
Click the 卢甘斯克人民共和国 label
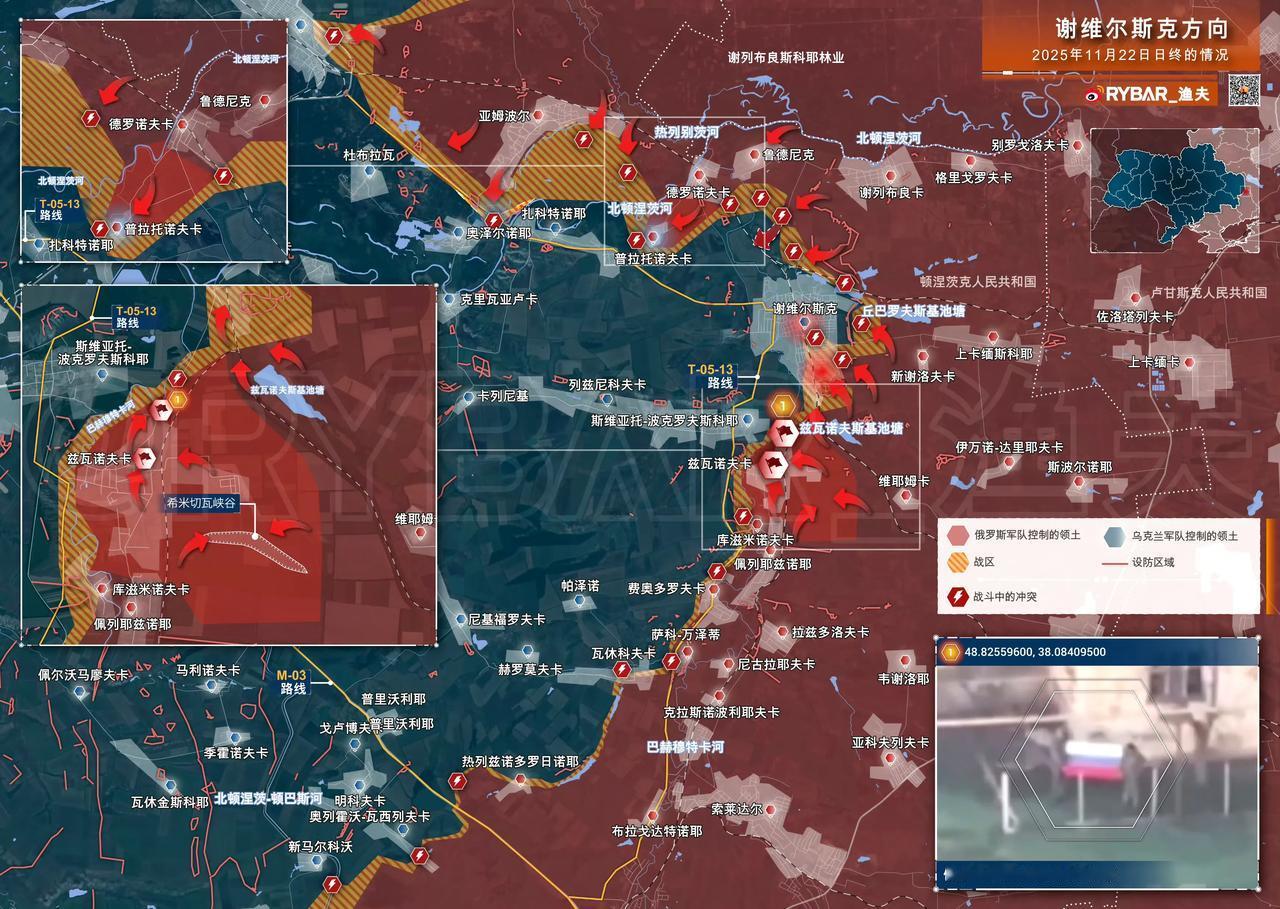[1209, 292]
